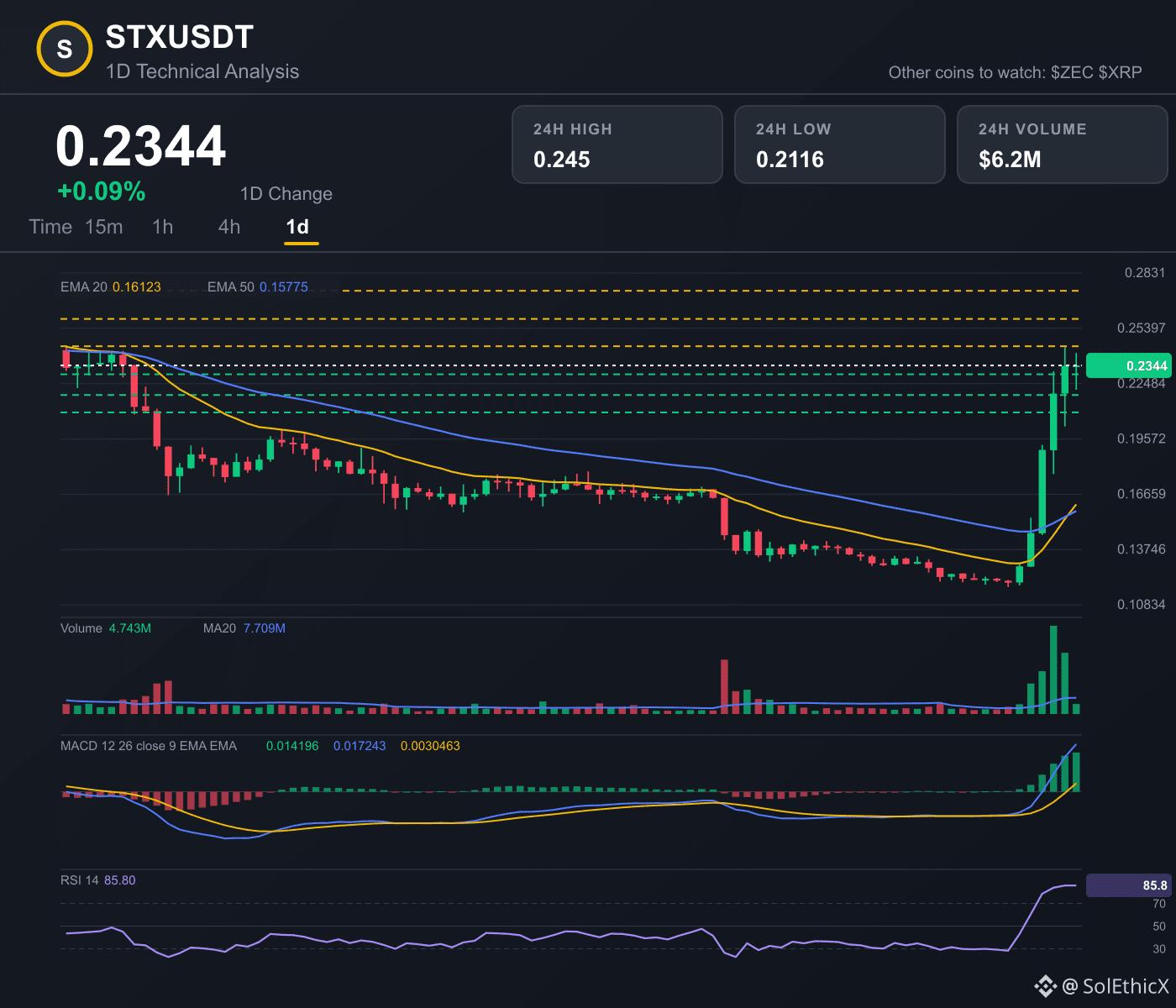
Task: Click the current price 0.2344 heading
Action: pos(141,146)
